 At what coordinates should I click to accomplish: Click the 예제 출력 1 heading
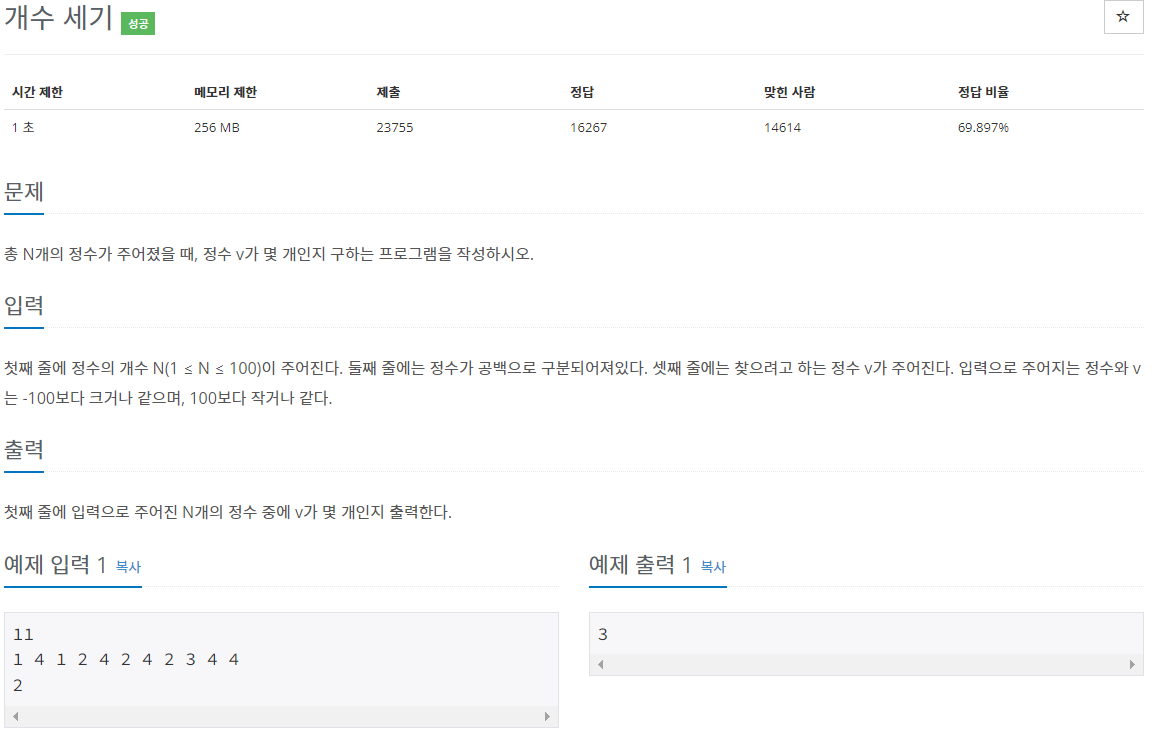click(640, 565)
